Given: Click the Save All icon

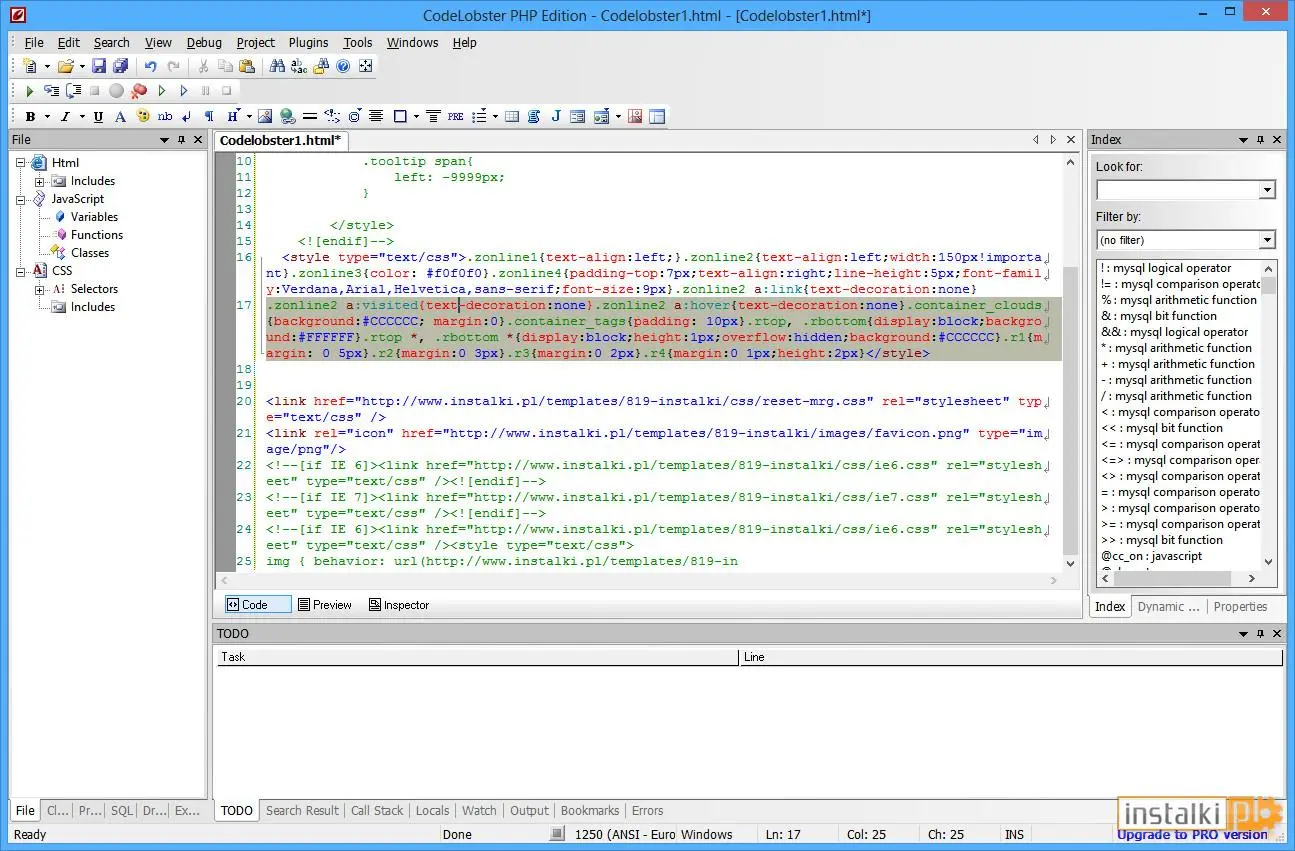Looking at the screenshot, I should (x=120, y=66).
